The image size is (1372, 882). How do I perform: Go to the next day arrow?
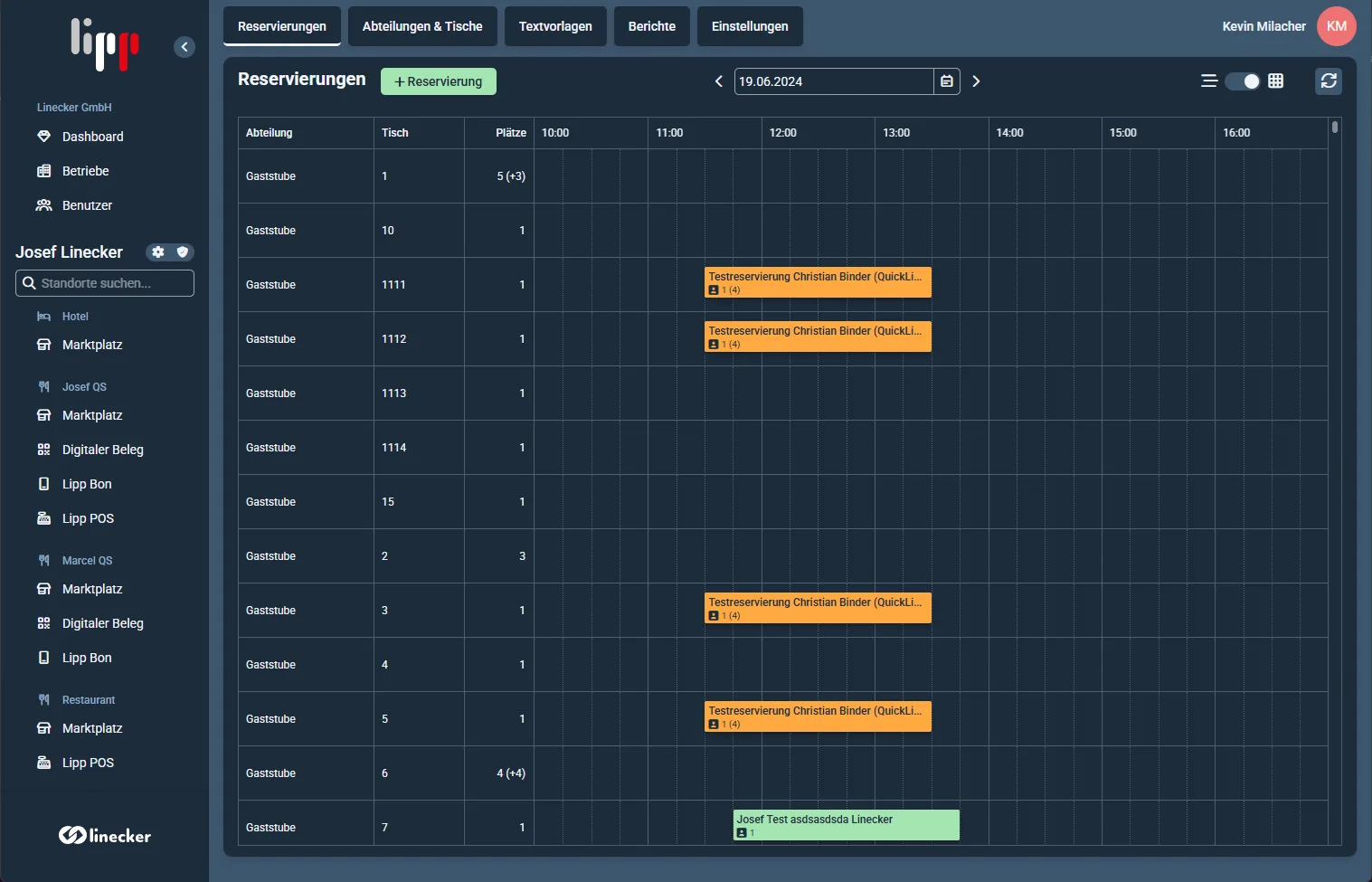tap(976, 81)
